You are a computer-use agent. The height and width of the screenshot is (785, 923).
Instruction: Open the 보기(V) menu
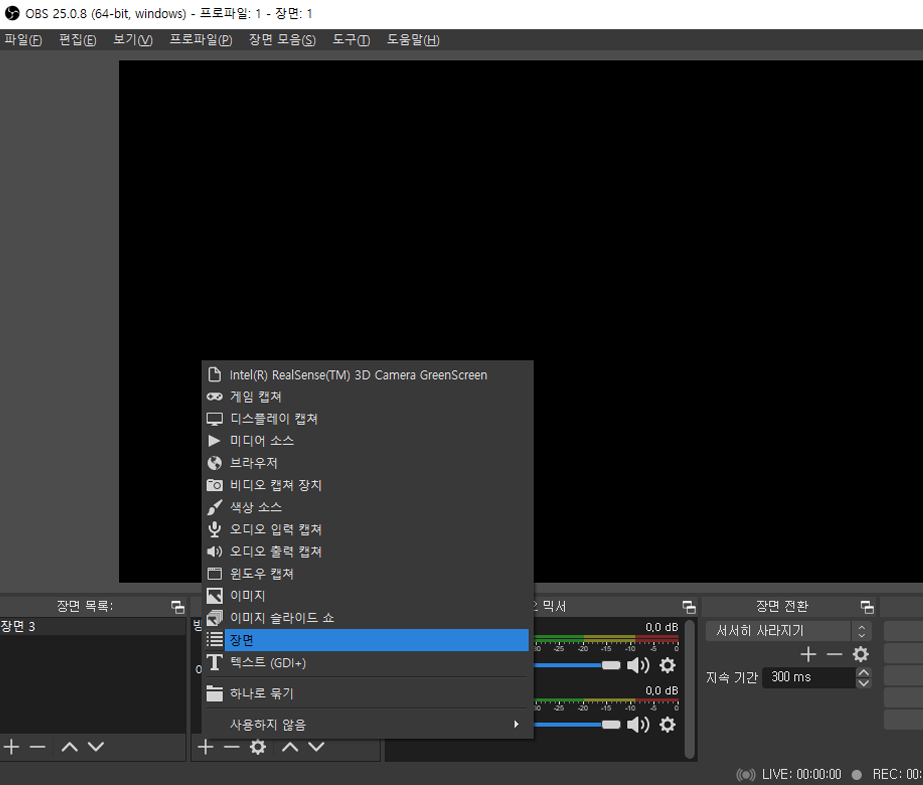coord(133,40)
